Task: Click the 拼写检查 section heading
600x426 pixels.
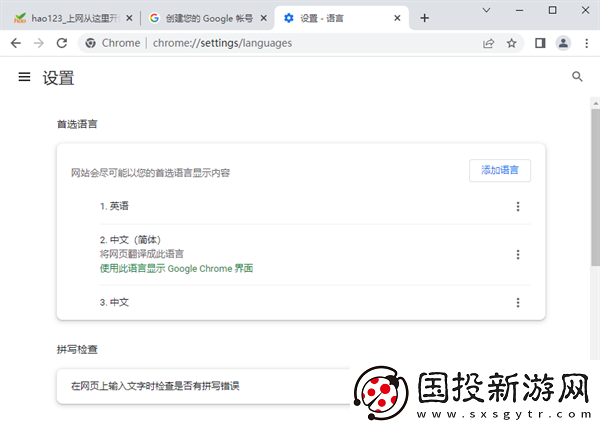Action: [x=77, y=349]
